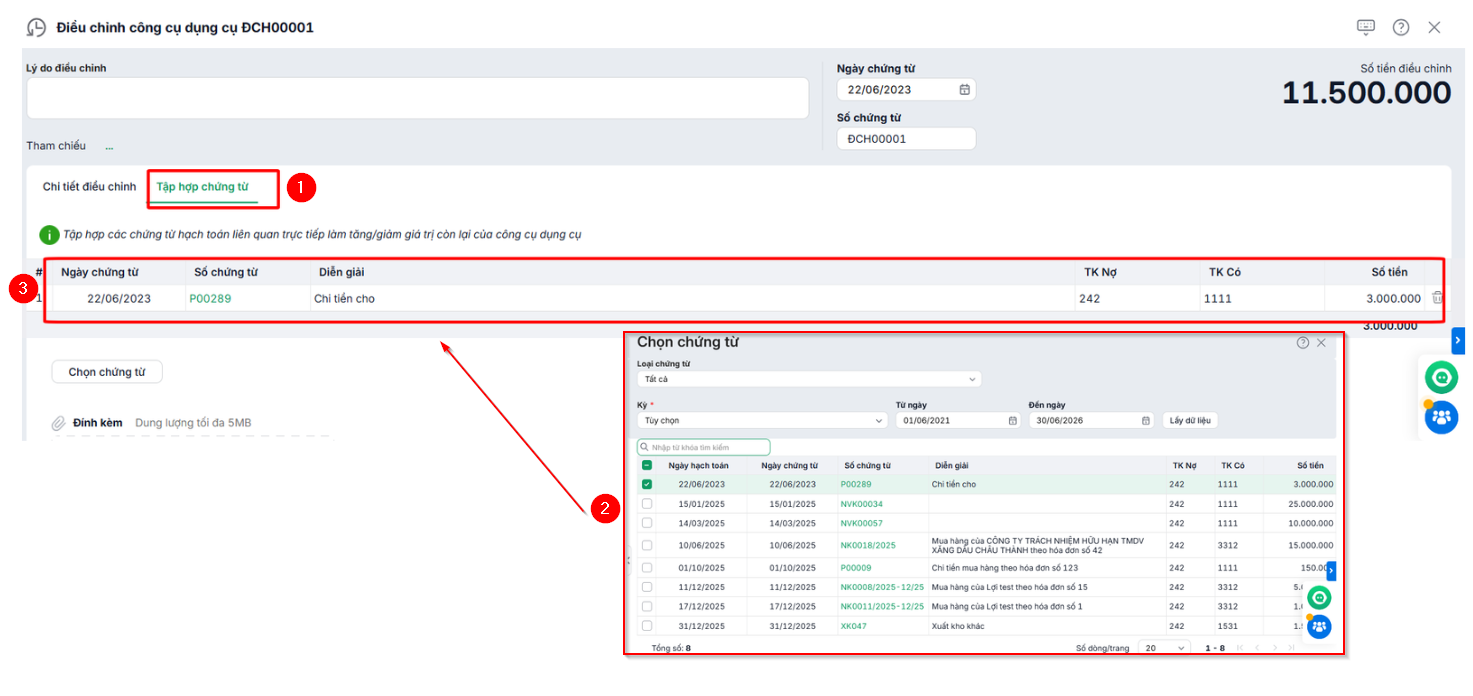Check the NK0018/2025 row checkbox
The height and width of the screenshot is (696, 1473).
[x=647, y=545]
